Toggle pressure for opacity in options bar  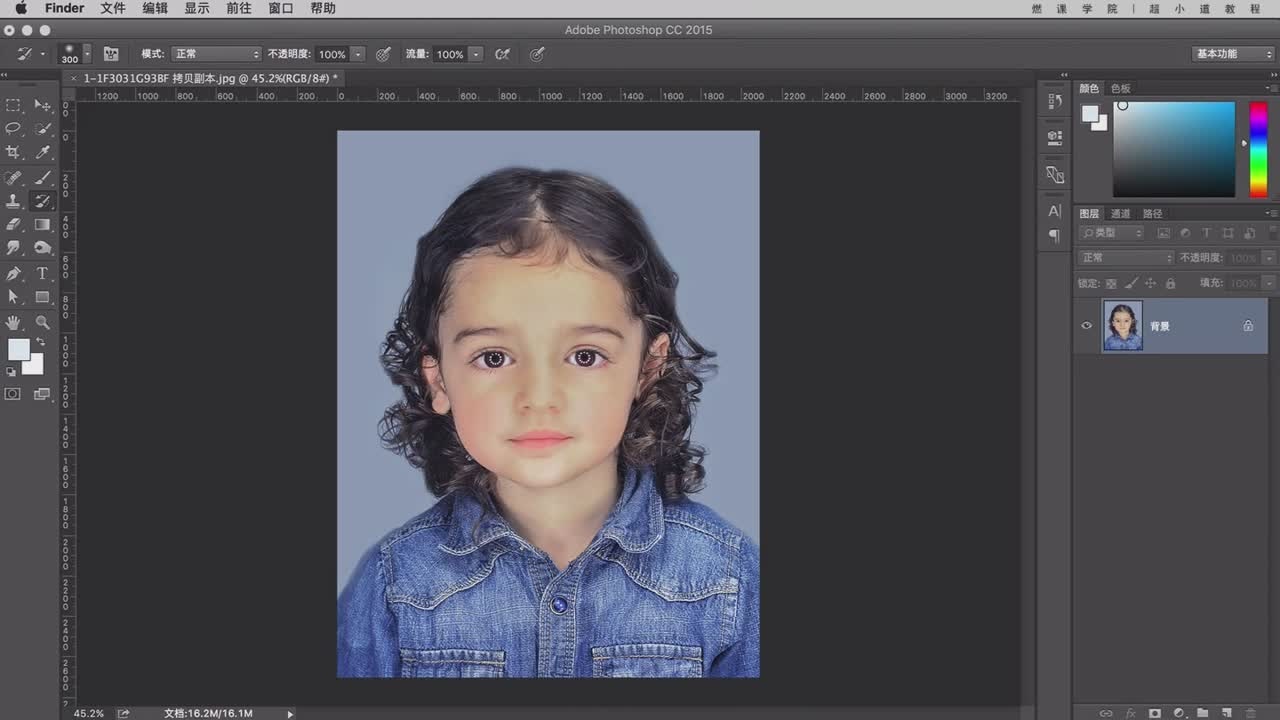[383, 54]
